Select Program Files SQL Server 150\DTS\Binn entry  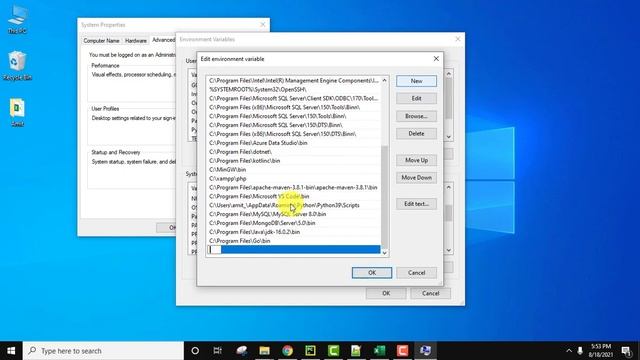(x=294, y=125)
